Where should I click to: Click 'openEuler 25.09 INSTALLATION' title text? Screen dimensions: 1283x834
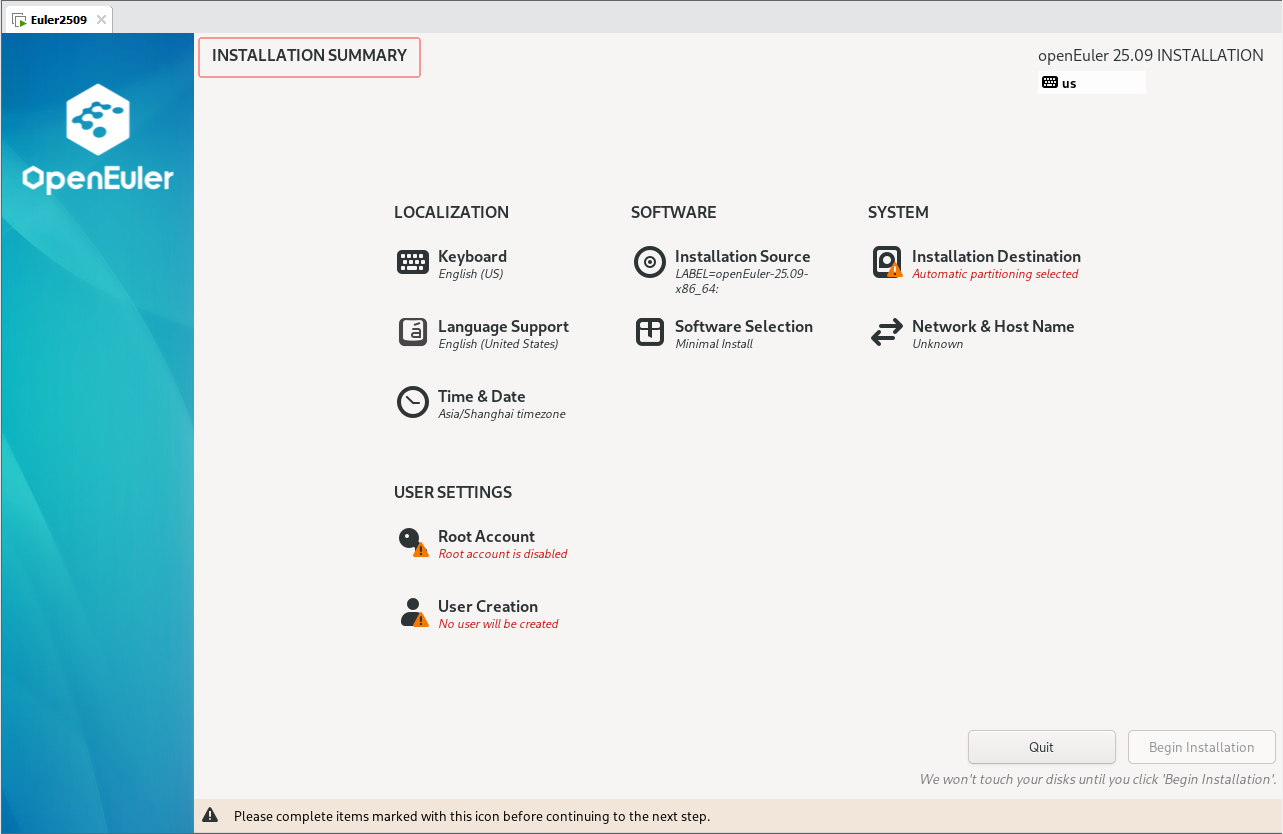tap(1151, 56)
